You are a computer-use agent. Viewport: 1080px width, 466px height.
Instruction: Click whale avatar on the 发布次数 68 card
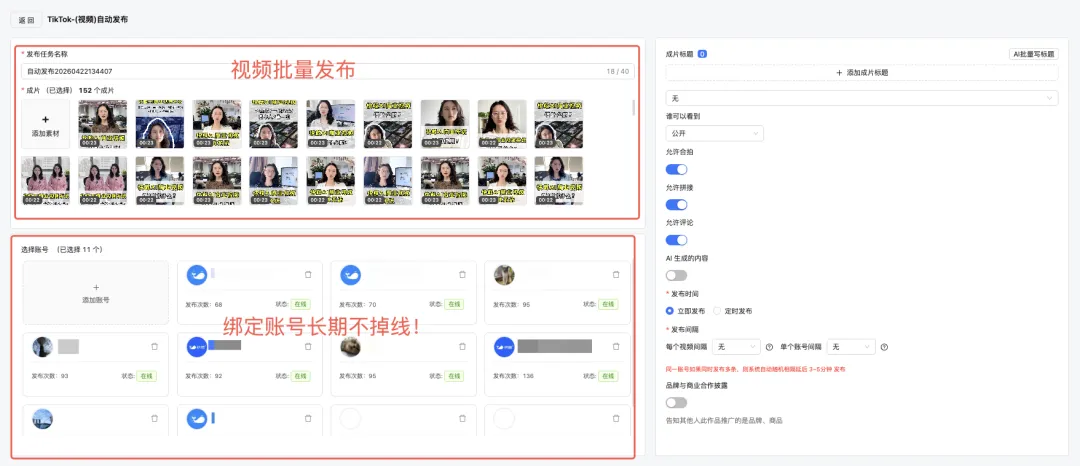(197, 275)
